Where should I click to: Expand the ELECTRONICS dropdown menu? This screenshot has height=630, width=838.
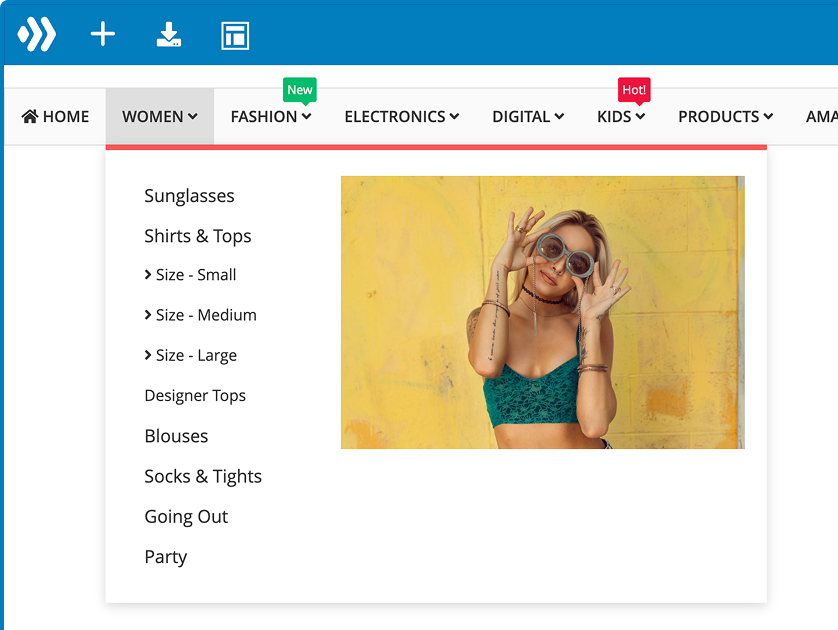point(401,117)
